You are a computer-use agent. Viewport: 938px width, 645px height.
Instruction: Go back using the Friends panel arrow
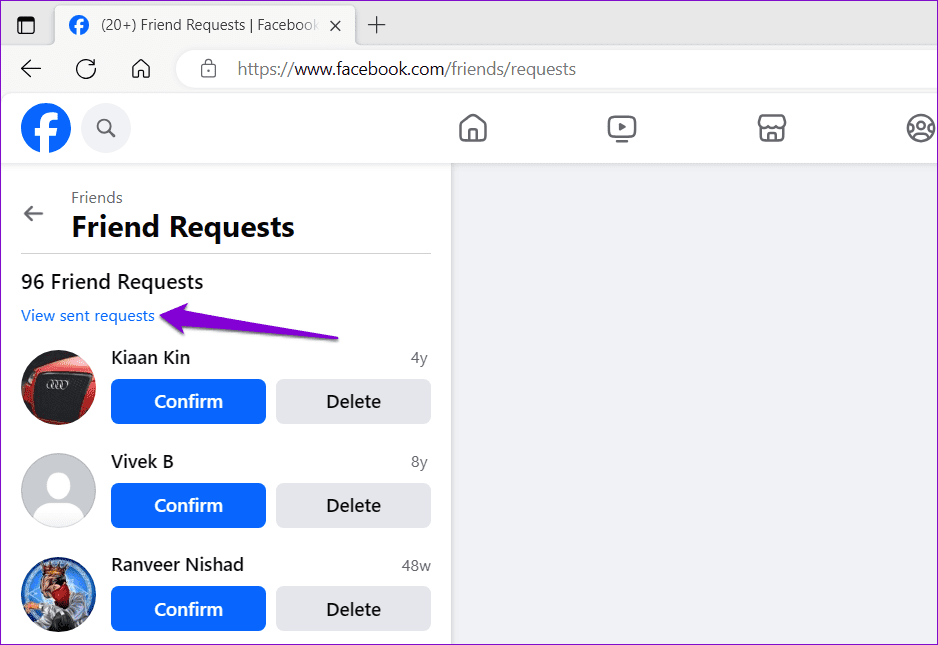click(34, 213)
